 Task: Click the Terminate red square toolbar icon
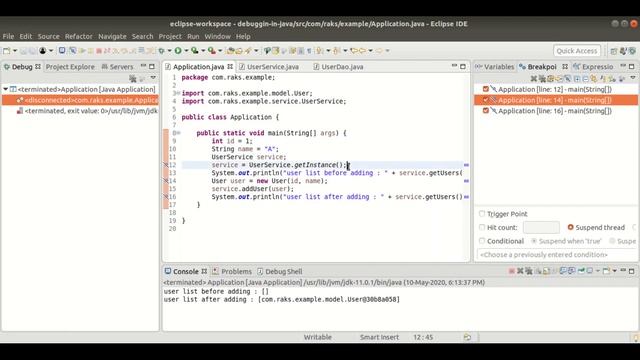99,51
